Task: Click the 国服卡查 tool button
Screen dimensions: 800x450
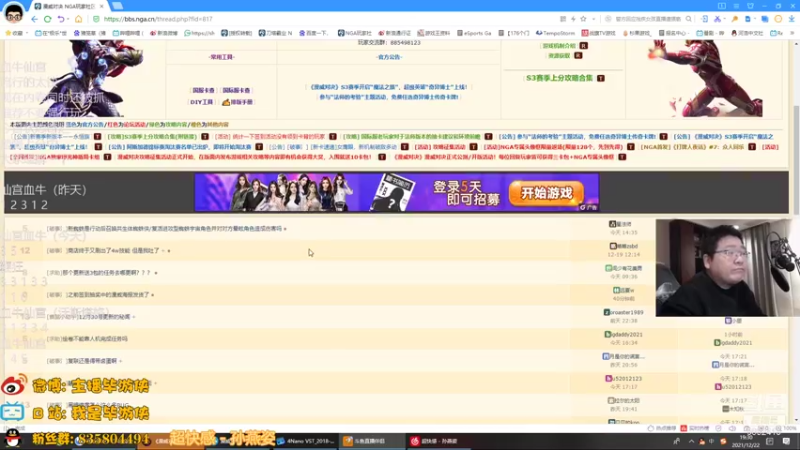Action: pyautogui.click(x=203, y=90)
